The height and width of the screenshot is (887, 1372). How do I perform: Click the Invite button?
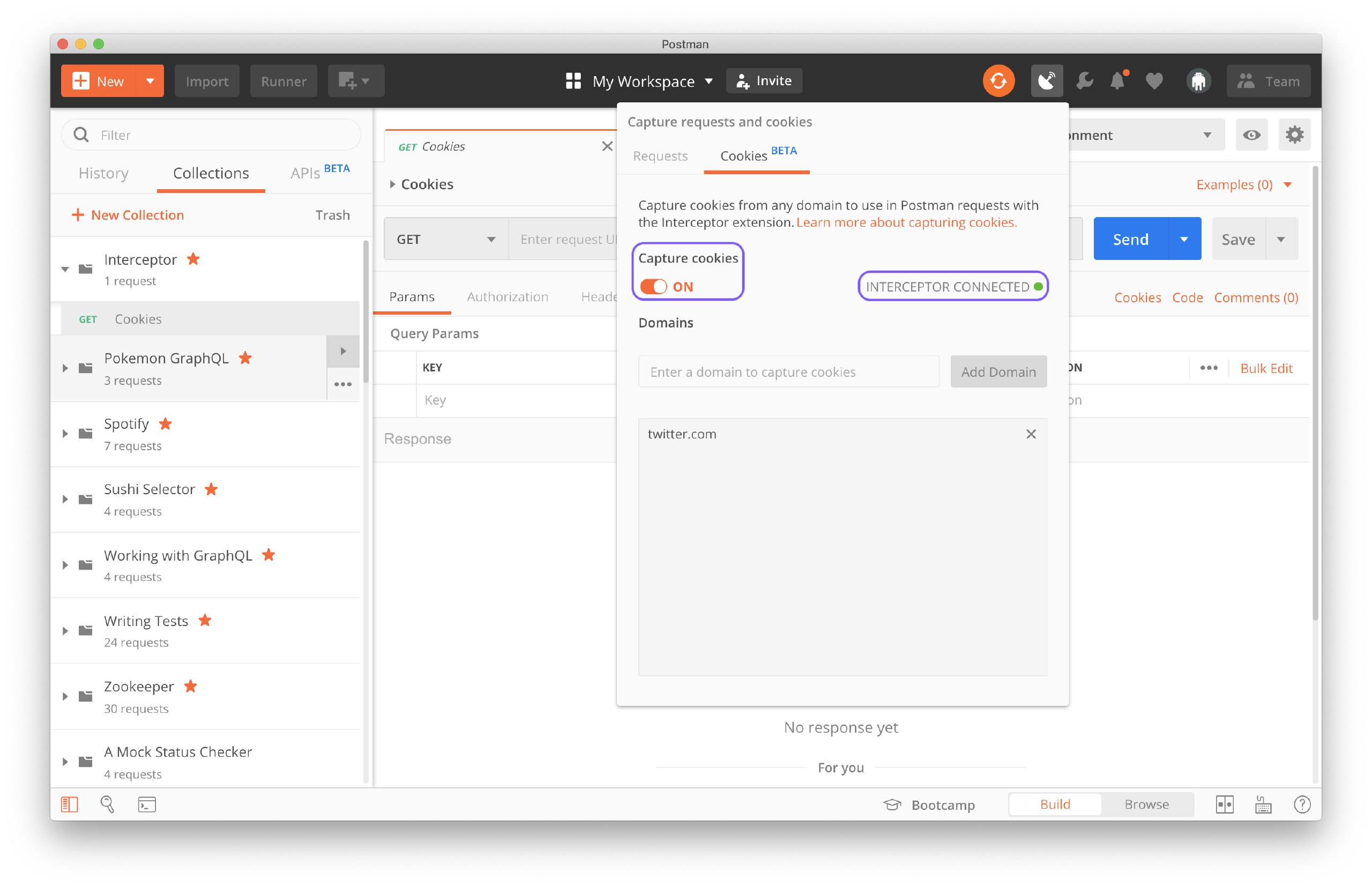[764, 80]
